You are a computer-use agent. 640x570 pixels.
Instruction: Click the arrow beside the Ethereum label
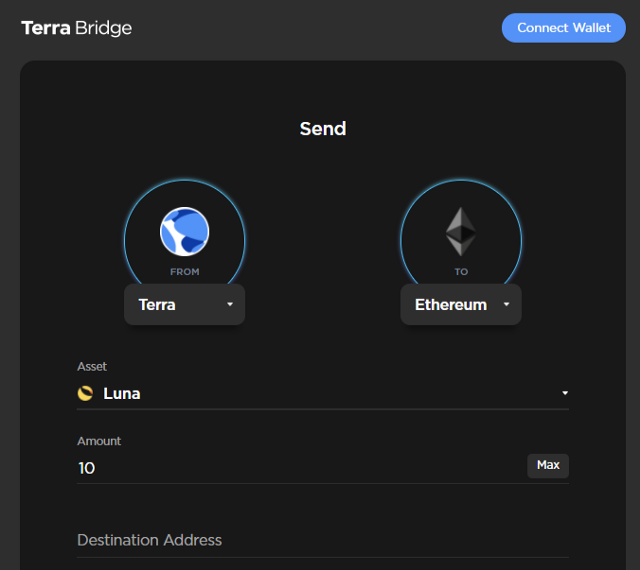pos(506,304)
